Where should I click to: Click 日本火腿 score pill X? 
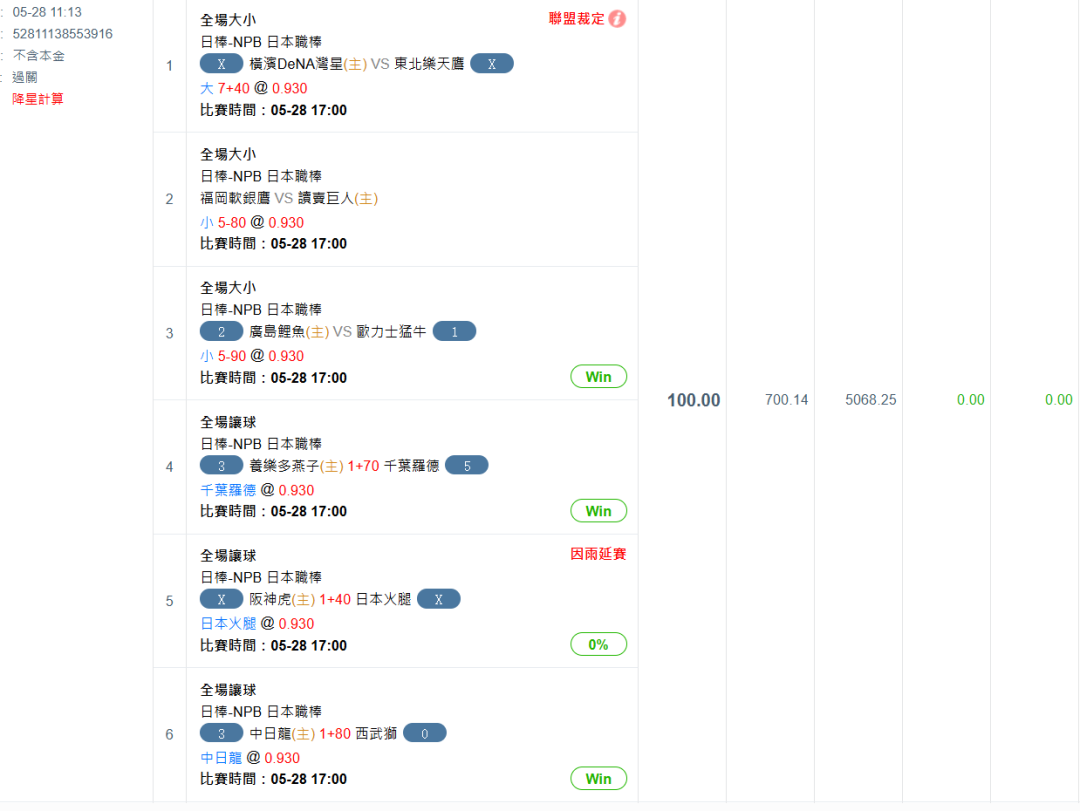pos(438,600)
